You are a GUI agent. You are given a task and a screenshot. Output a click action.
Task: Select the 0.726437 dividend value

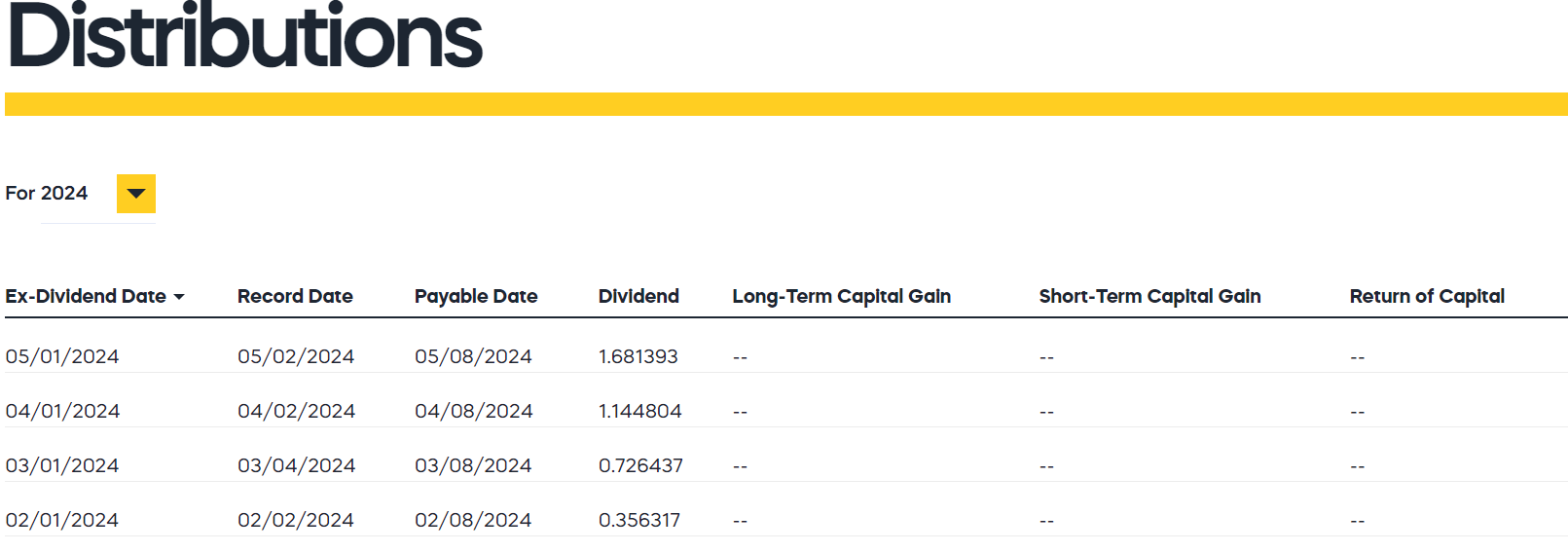tap(640, 466)
